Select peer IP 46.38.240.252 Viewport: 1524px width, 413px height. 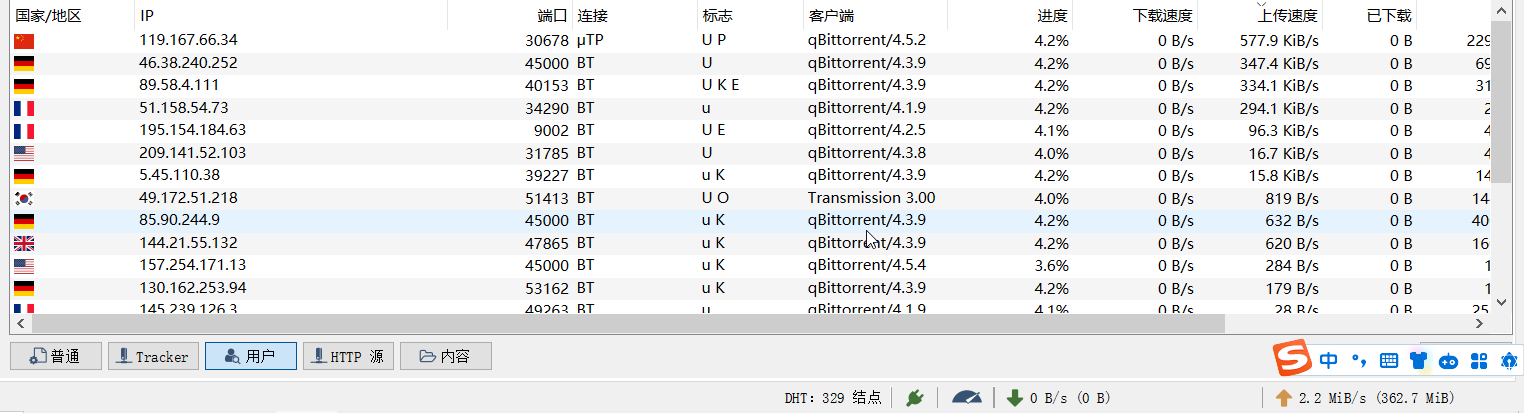[x=188, y=63]
